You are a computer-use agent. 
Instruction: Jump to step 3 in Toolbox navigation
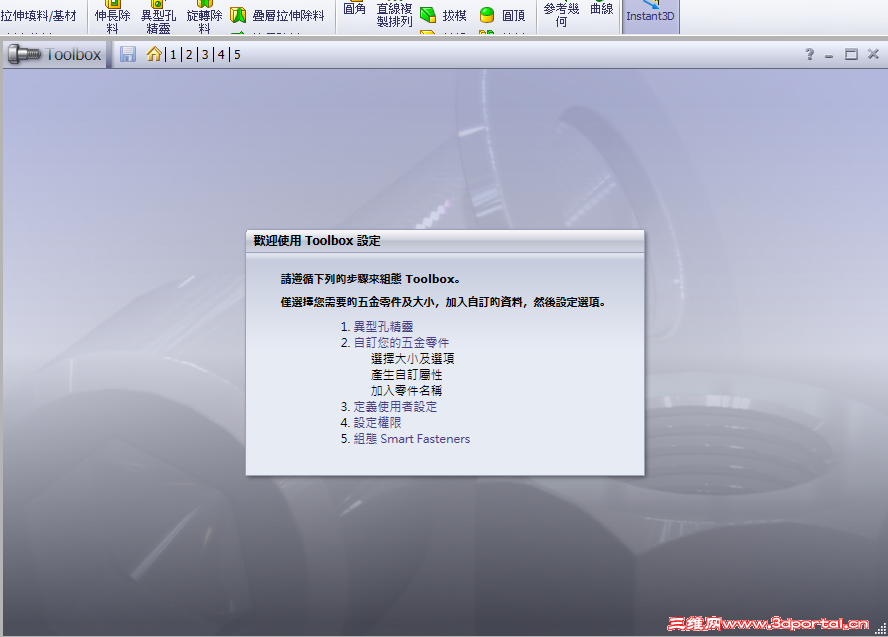coord(205,54)
